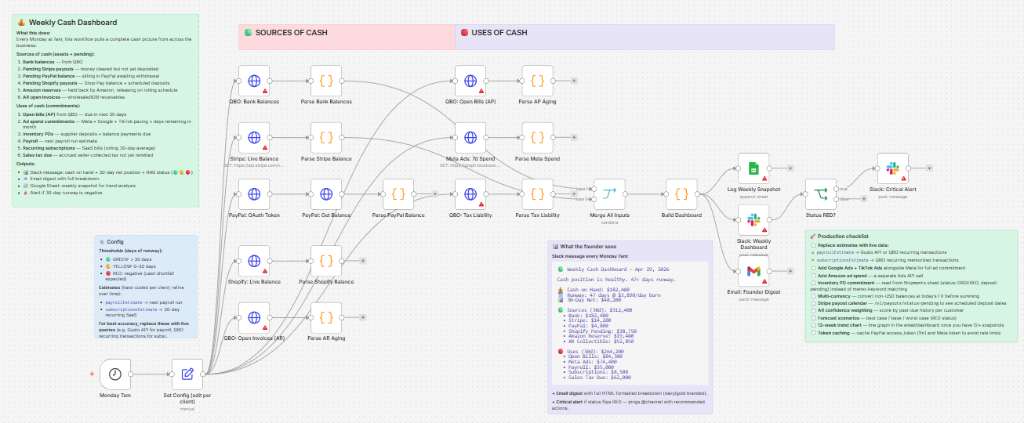
Task: Open the Parse Shopify Balance code node
Action: click(x=326, y=261)
